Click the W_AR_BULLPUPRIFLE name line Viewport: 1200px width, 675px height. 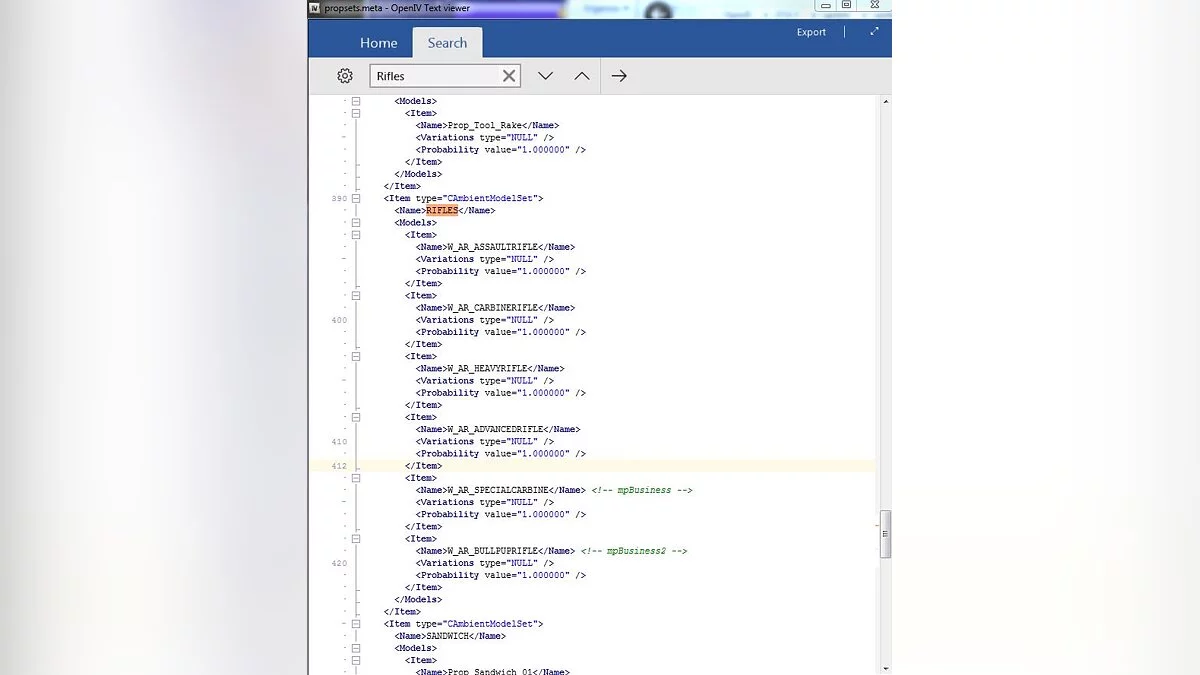pyautogui.click(x=495, y=551)
